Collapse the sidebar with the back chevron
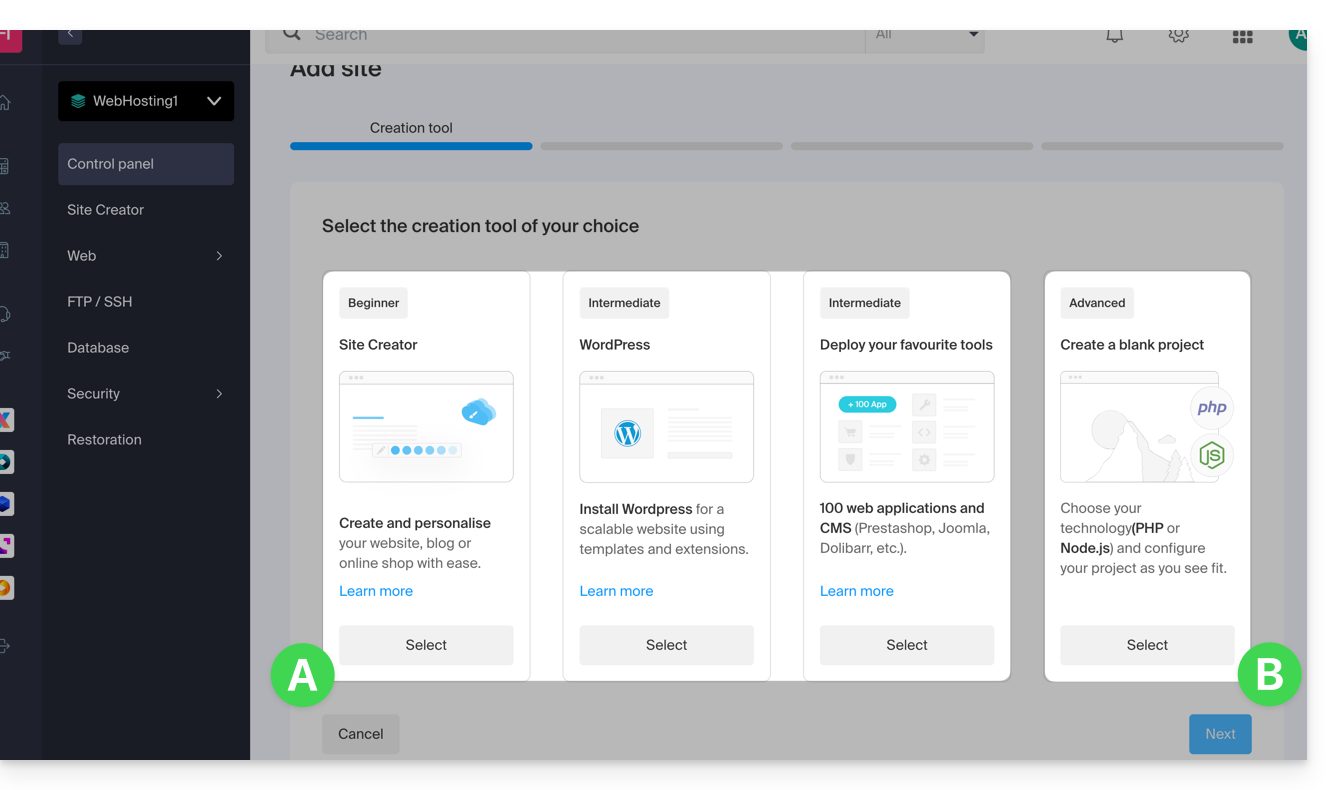The image size is (1337, 790). [70, 35]
